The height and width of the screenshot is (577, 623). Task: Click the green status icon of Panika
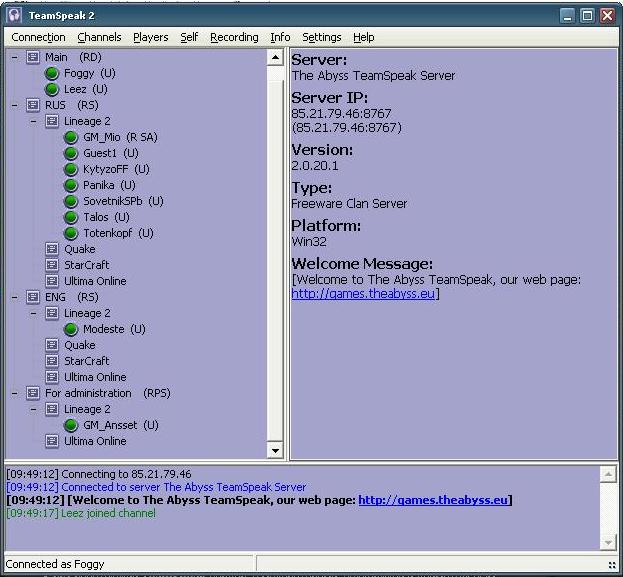point(71,185)
